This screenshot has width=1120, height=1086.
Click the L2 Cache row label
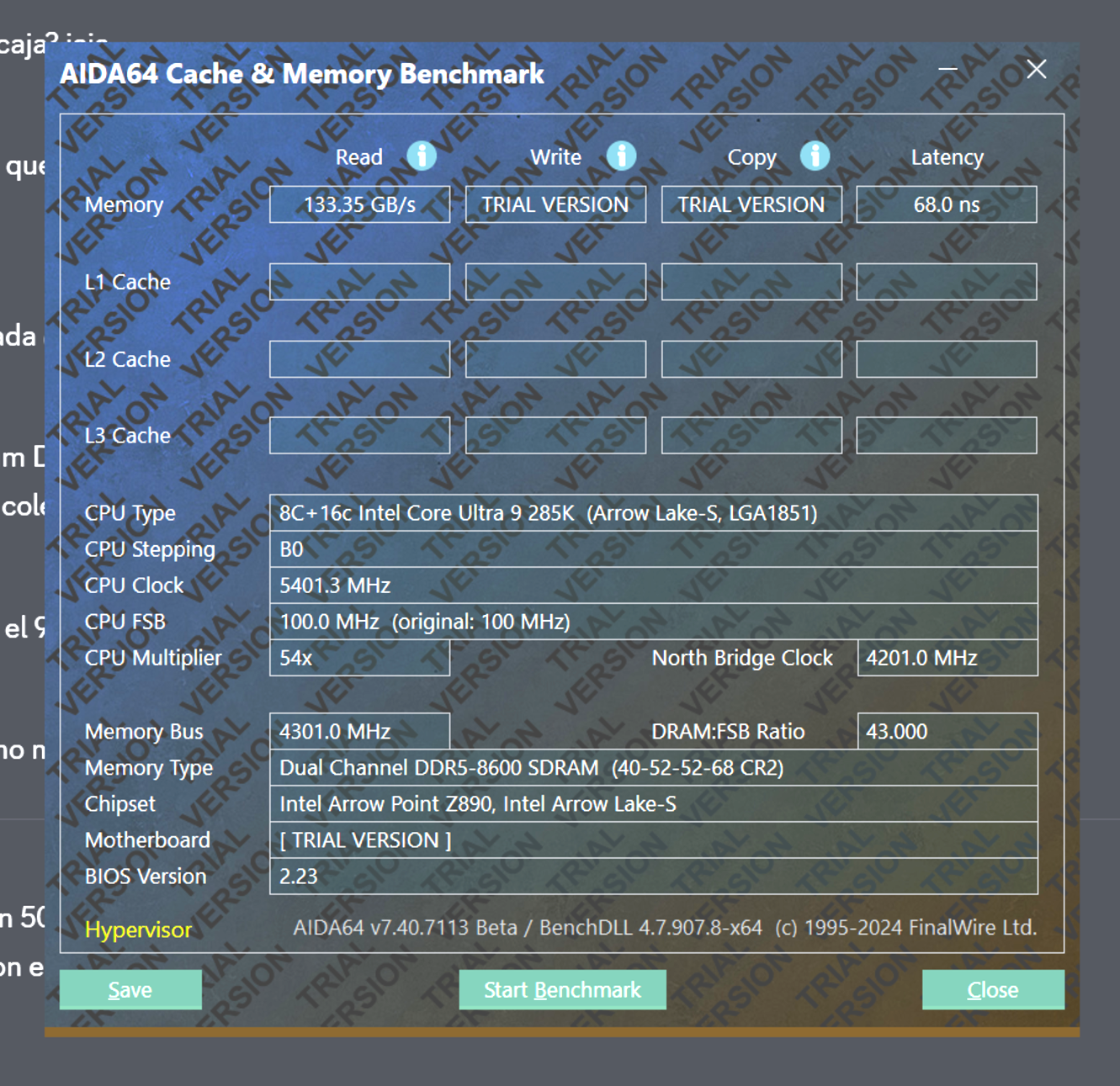(x=128, y=359)
